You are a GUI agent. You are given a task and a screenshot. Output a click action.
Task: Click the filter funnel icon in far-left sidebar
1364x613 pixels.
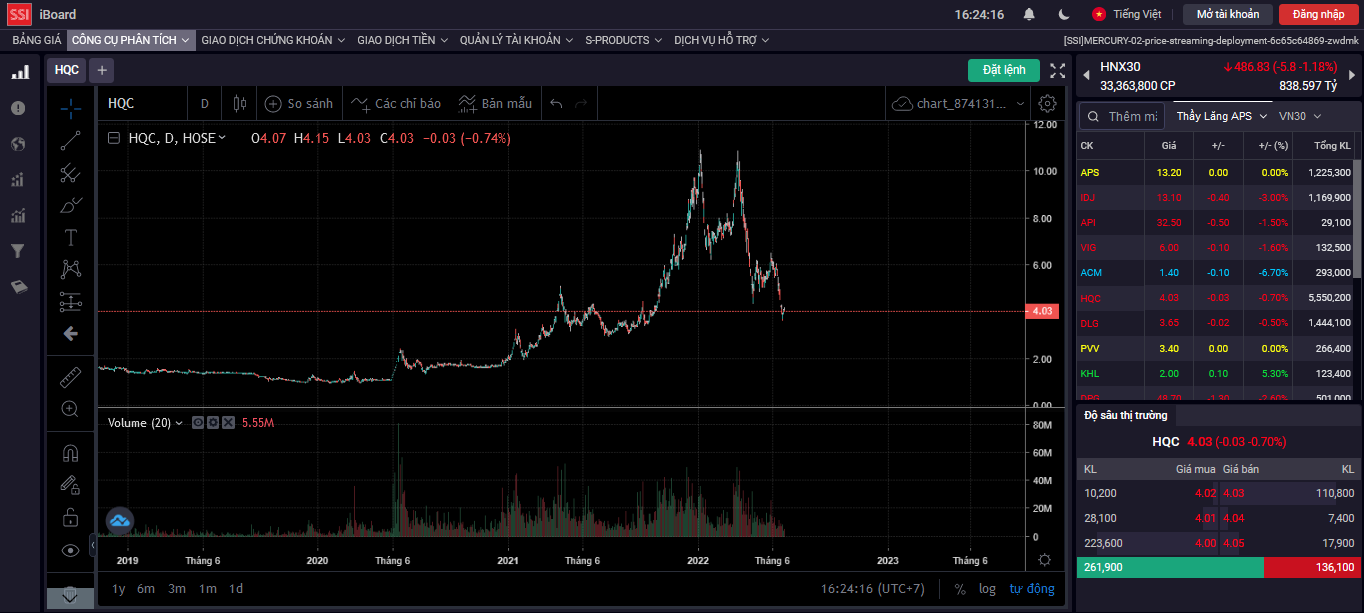click(x=18, y=251)
